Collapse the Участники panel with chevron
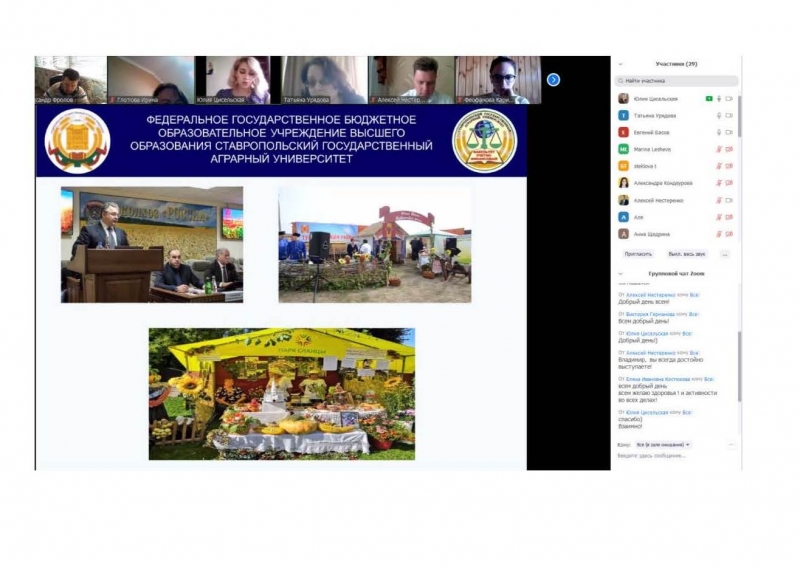This screenshot has width=800, height=567. pyautogui.click(x=621, y=64)
